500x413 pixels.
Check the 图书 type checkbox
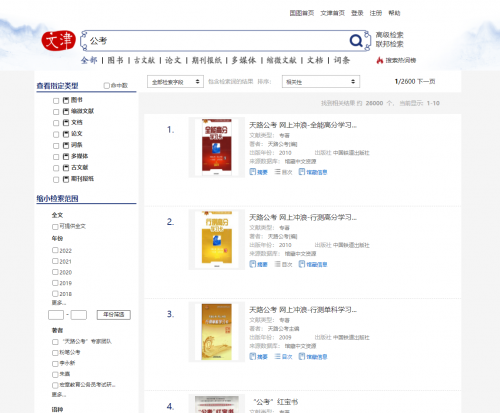click(x=56, y=101)
